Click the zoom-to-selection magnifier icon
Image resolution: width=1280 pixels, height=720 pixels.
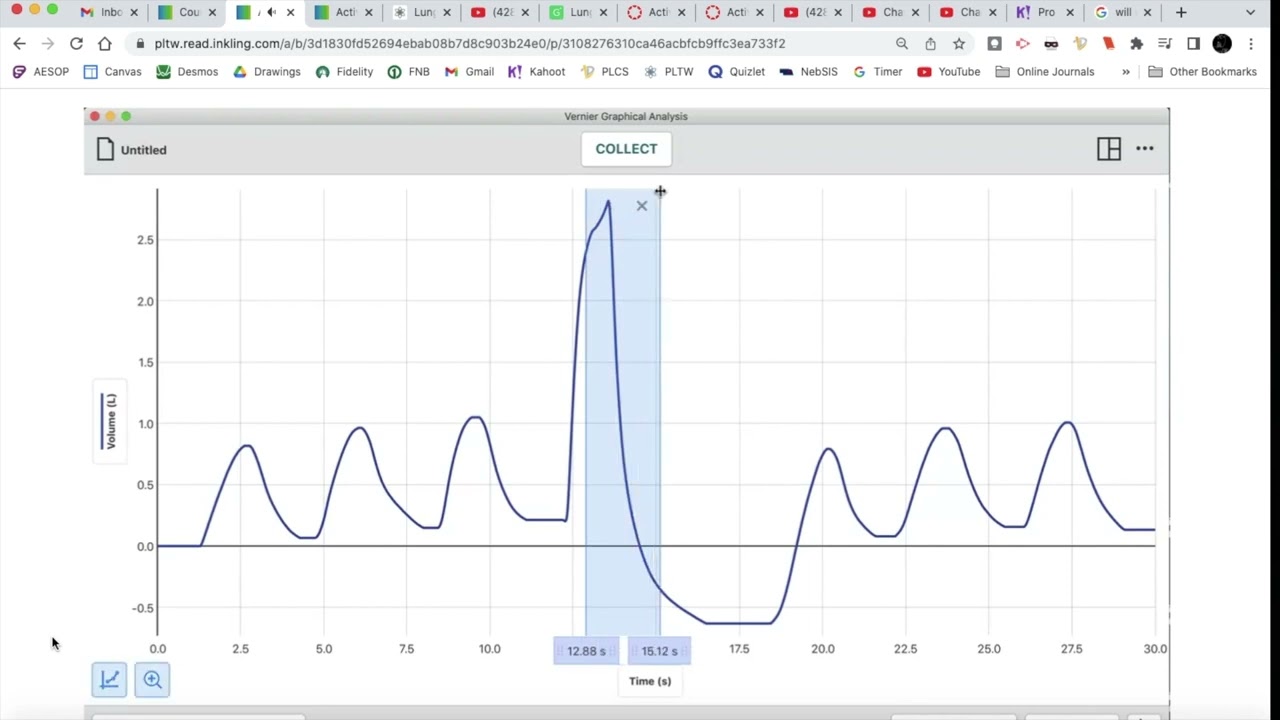[152, 680]
